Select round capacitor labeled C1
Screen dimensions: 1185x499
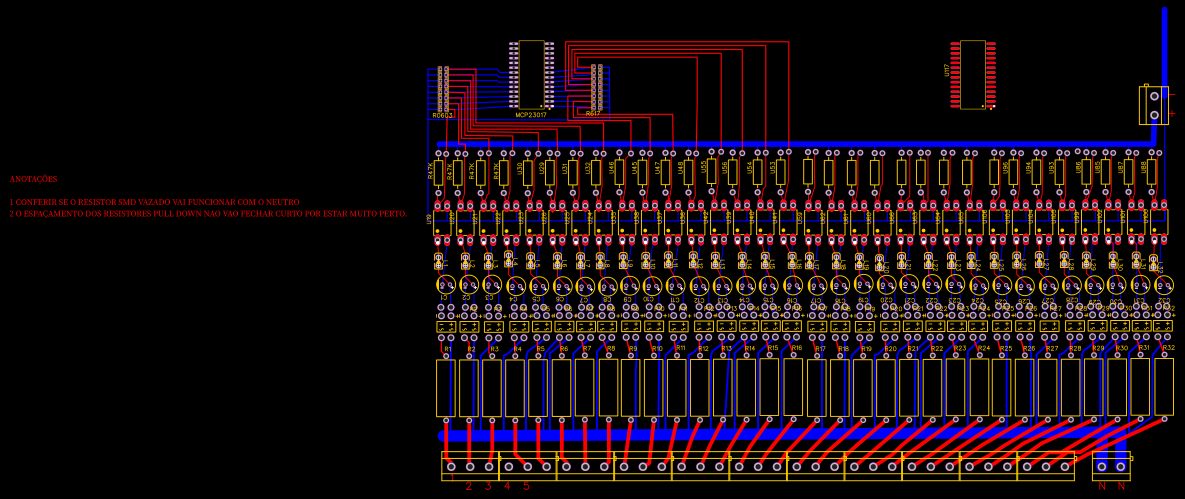pos(446,284)
